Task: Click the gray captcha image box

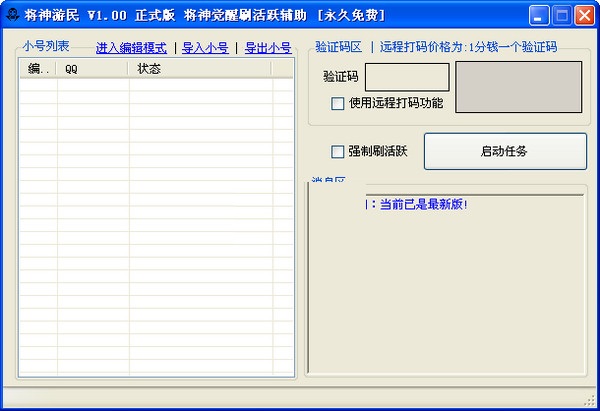Action: click(519, 87)
